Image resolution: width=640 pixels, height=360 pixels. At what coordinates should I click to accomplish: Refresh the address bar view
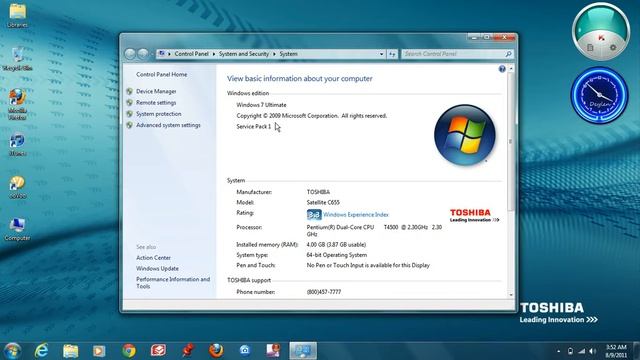(x=392, y=54)
